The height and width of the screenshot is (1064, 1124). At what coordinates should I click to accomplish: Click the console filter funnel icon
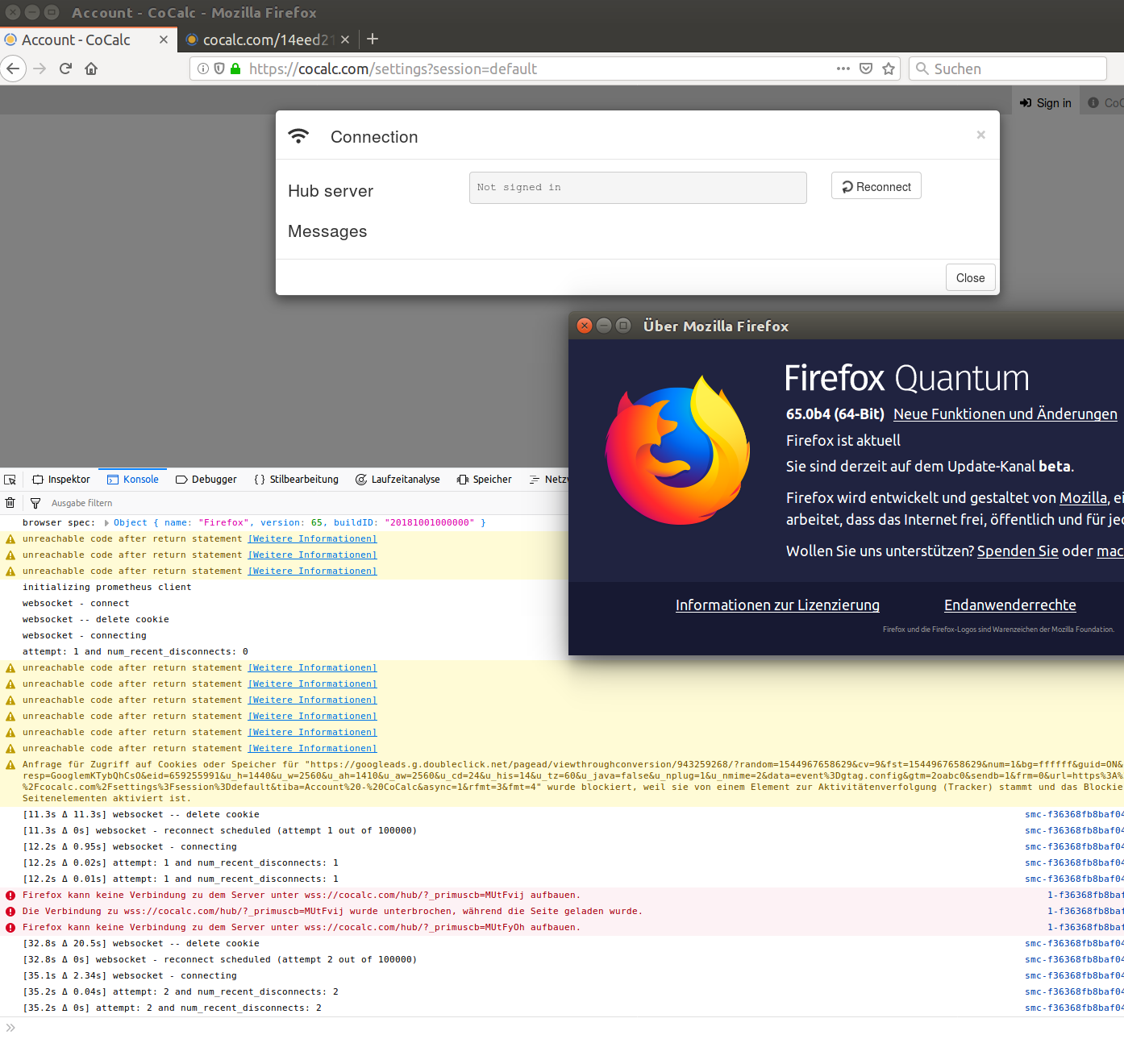point(35,503)
